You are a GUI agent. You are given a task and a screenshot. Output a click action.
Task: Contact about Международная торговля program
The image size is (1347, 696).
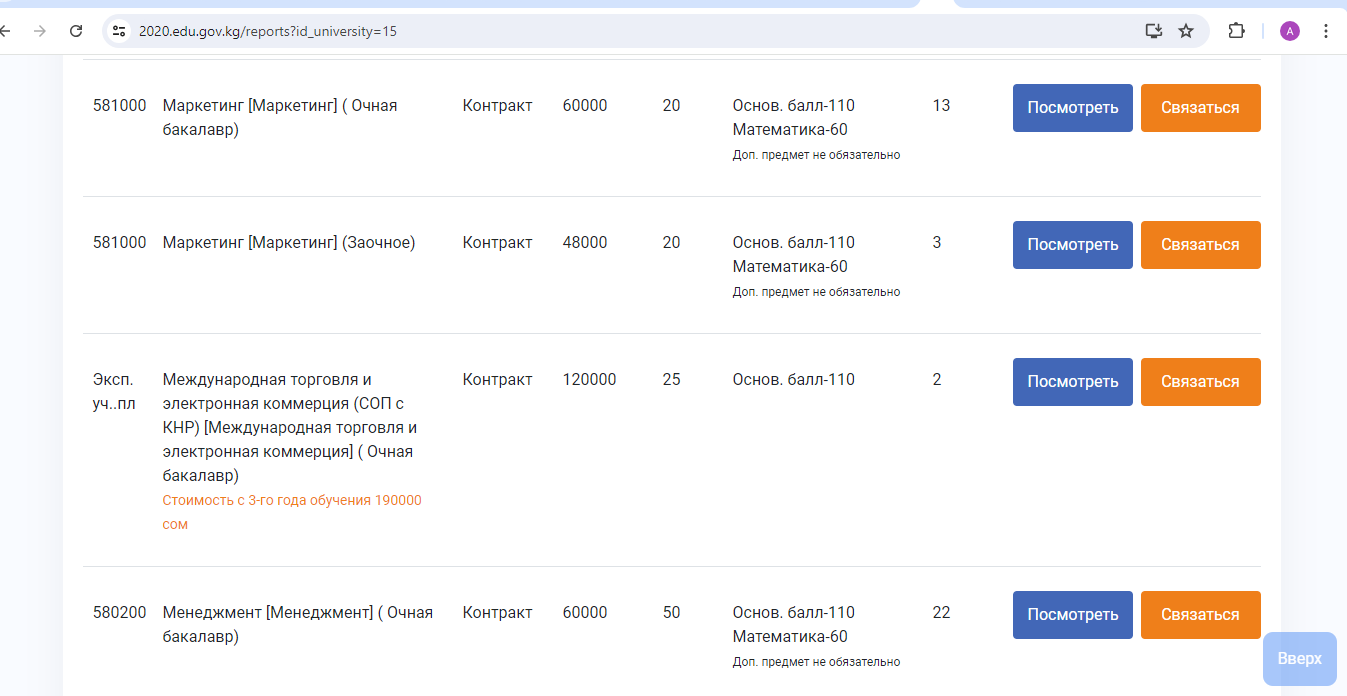1200,382
